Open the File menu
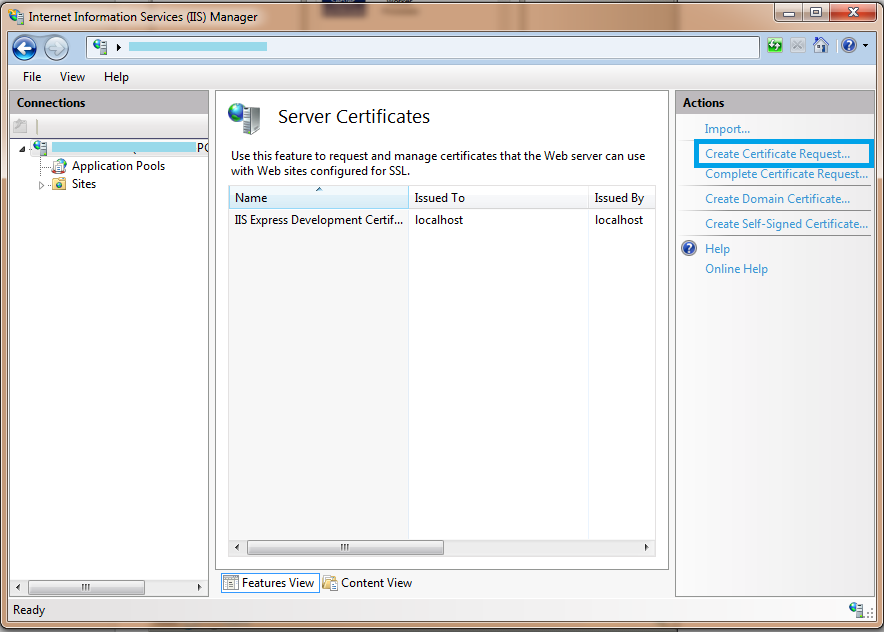The height and width of the screenshot is (632, 884). pos(31,77)
